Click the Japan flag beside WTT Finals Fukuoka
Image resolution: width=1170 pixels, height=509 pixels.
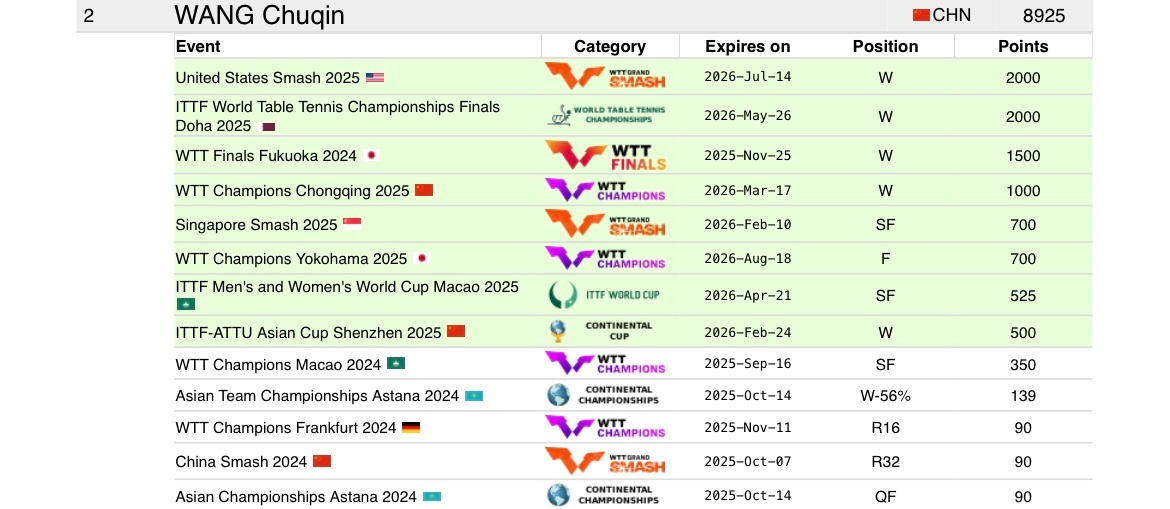click(372, 156)
